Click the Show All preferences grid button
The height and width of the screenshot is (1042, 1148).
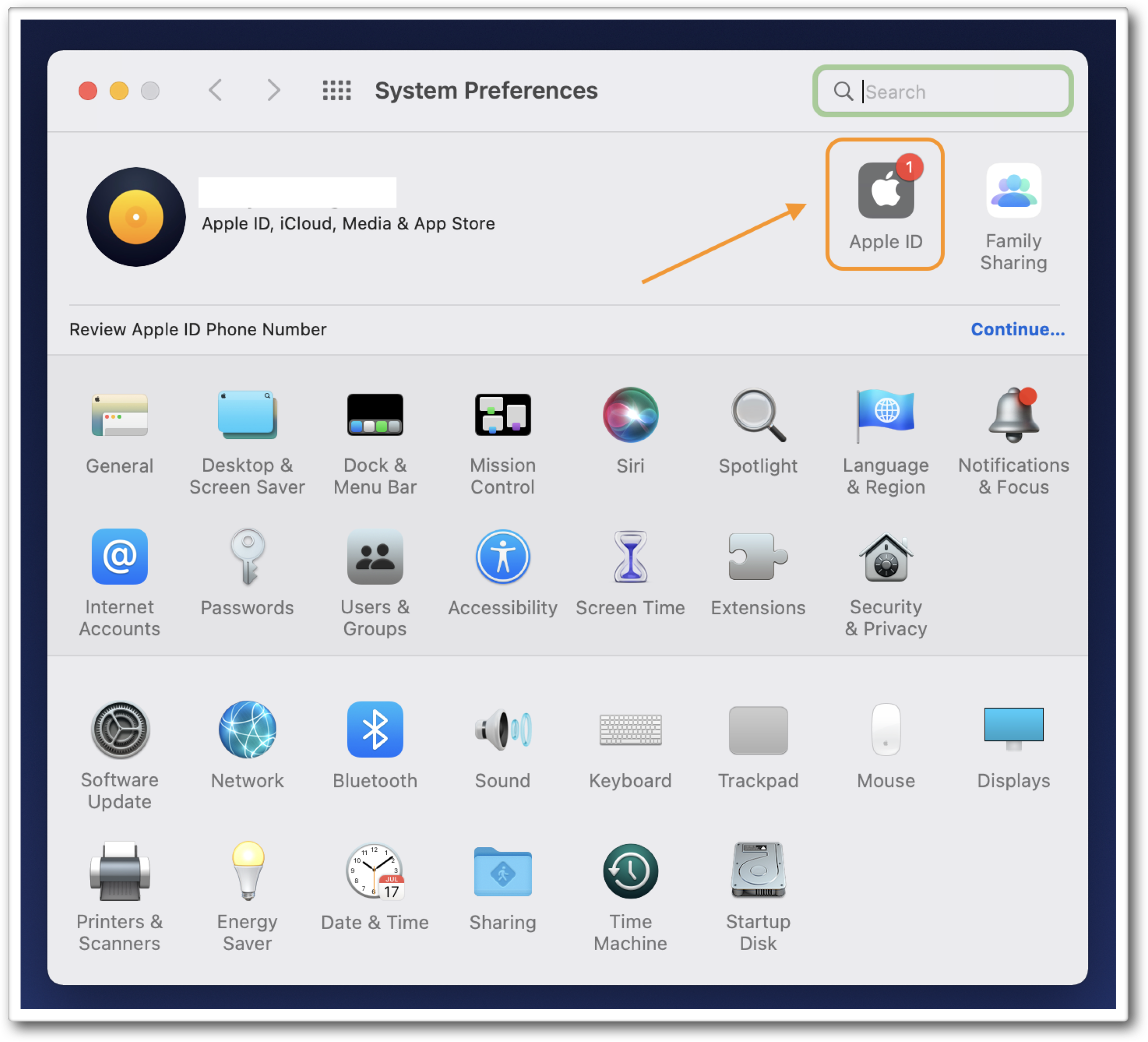(x=336, y=90)
